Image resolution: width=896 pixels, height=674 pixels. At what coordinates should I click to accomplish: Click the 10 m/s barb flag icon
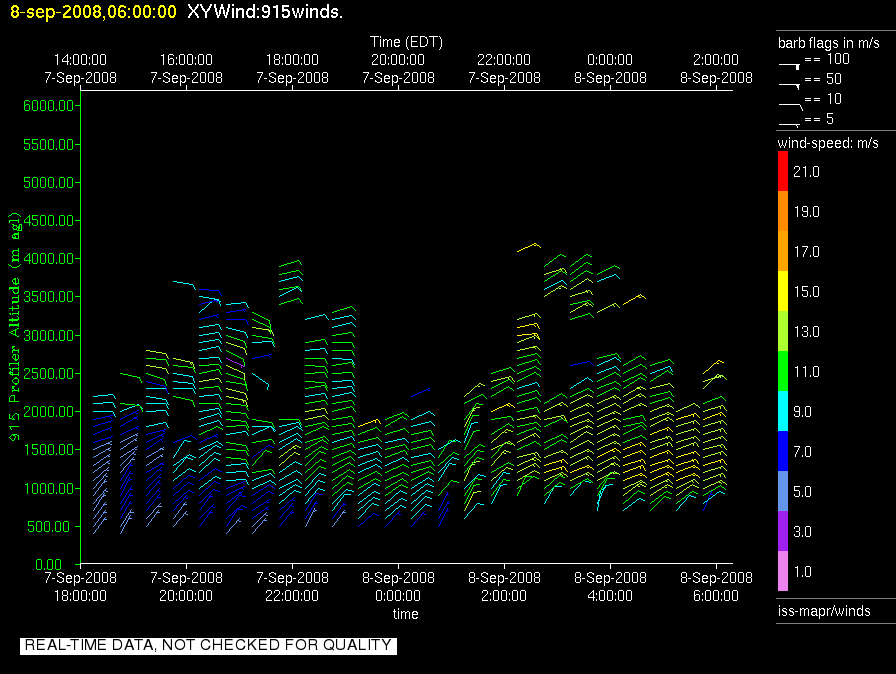791,106
